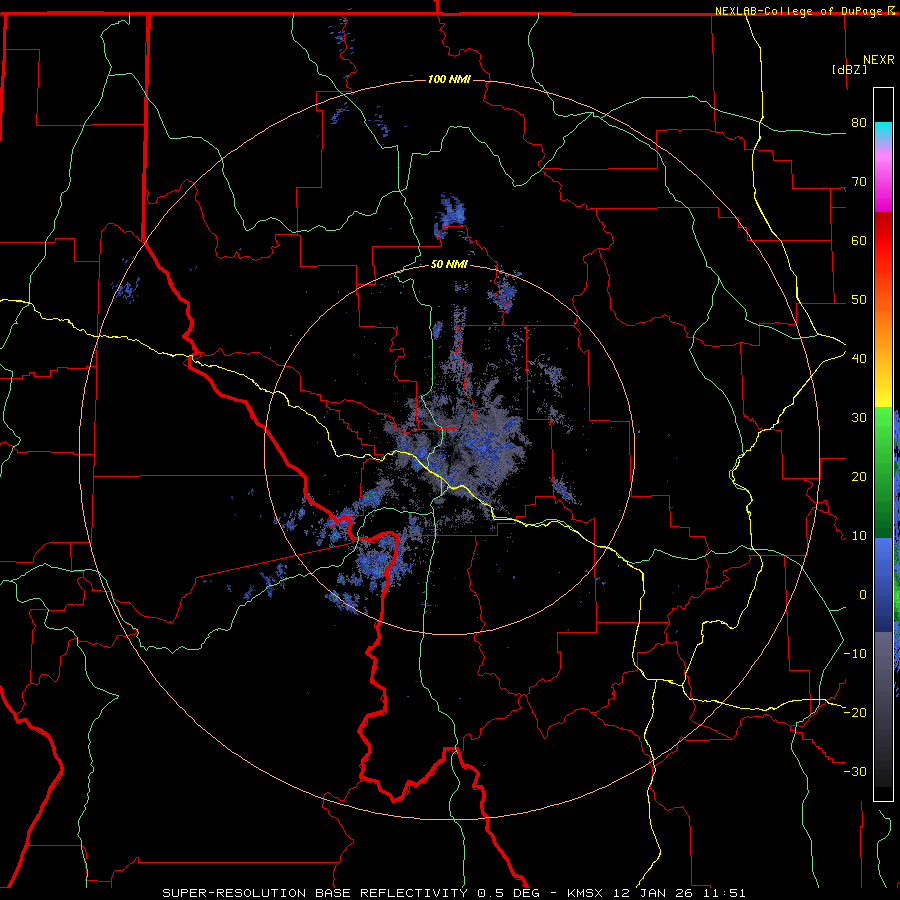Click the gray band of the color bar

(883, 709)
